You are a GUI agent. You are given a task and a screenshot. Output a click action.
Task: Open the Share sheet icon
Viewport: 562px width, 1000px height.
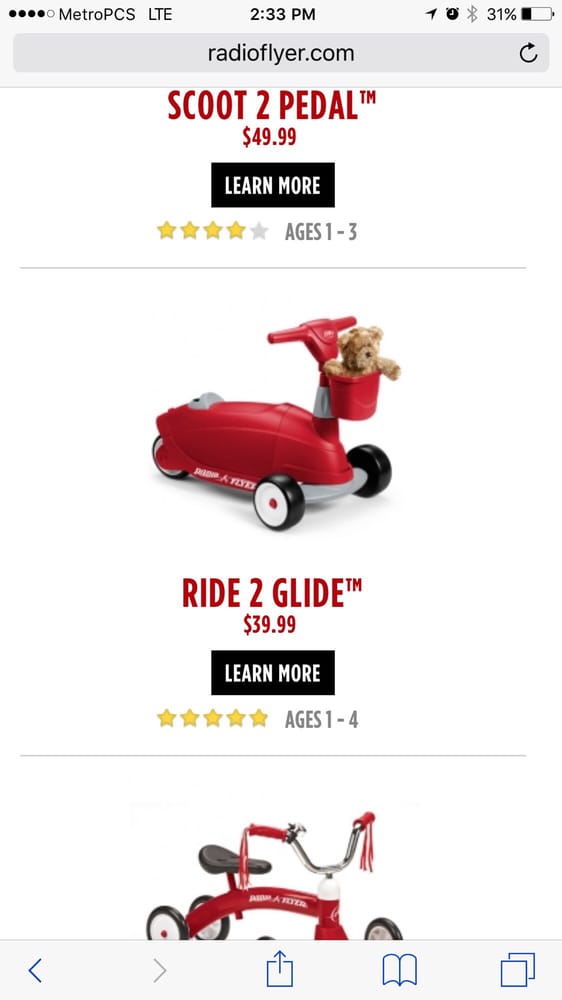(x=279, y=969)
